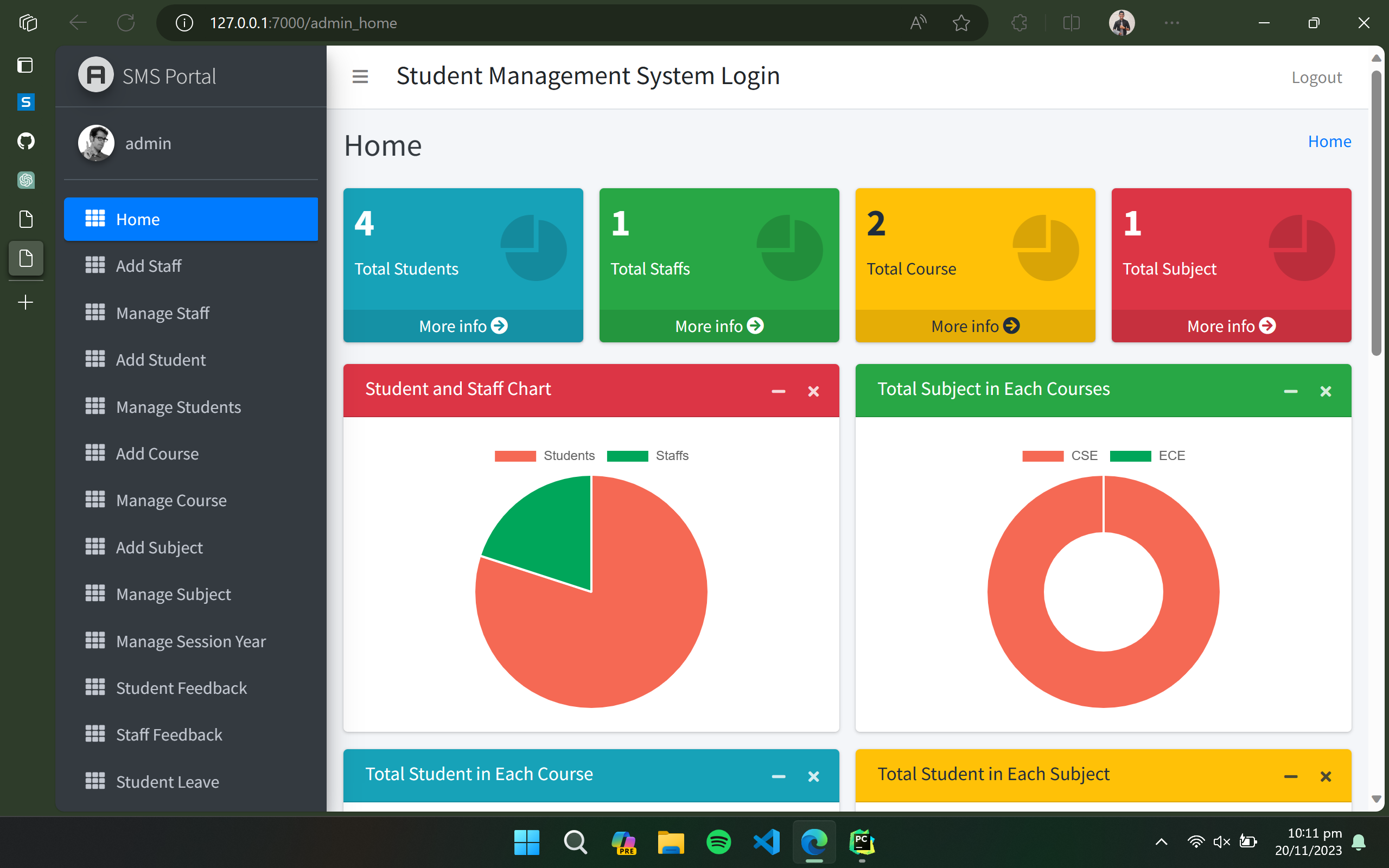Open Manage Students in the sidebar
Screen dimensions: 1389x868
pos(178,406)
